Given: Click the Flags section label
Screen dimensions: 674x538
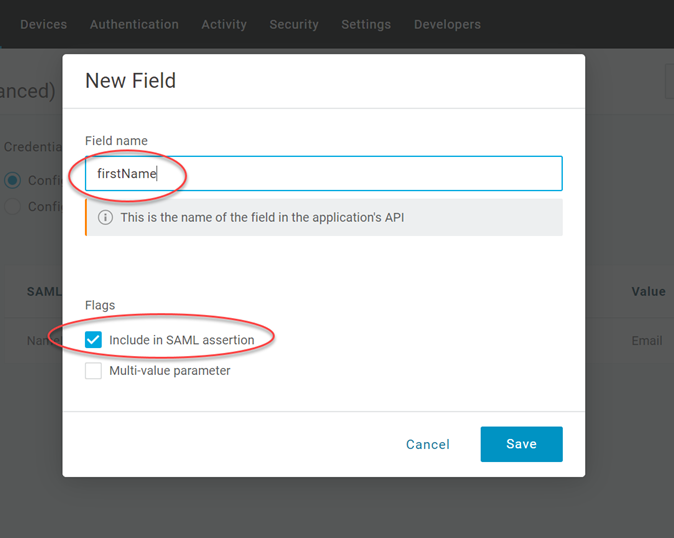Looking at the screenshot, I should tap(100, 305).
